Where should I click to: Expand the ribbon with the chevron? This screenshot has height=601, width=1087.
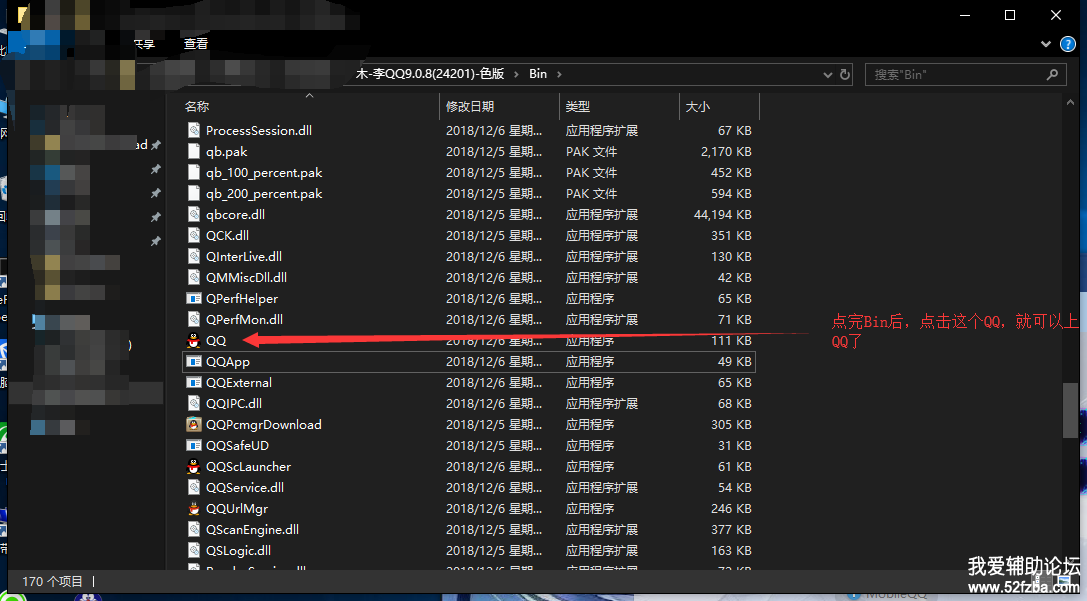(1046, 44)
